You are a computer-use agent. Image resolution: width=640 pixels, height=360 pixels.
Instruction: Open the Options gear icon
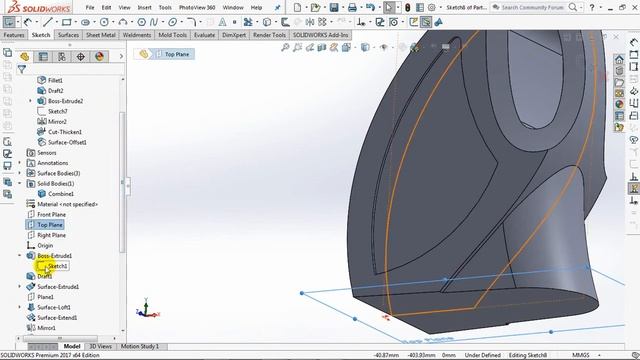(x=431, y=7)
